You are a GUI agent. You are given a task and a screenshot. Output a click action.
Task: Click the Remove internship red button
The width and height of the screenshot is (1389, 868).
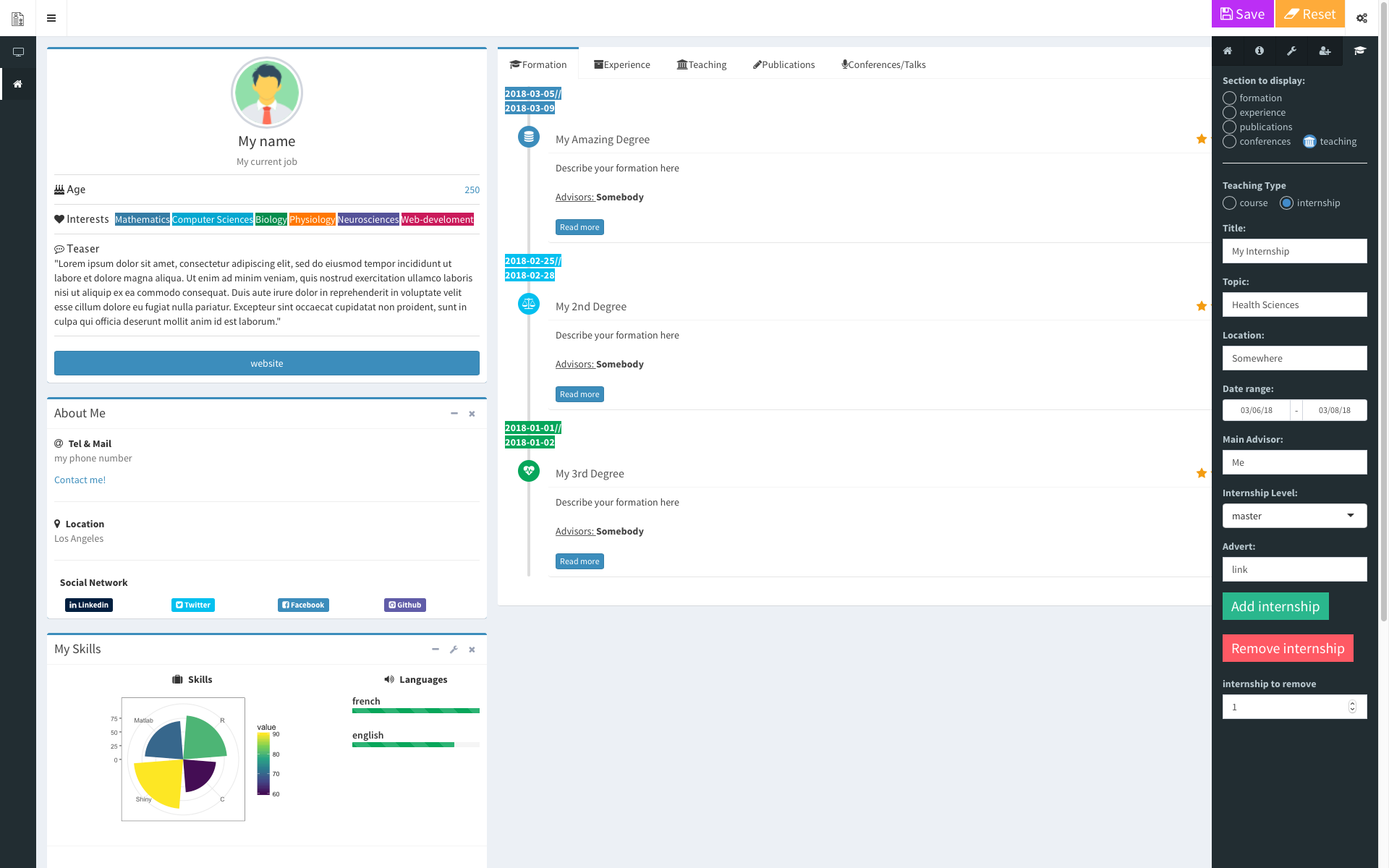[x=1287, y=648]
